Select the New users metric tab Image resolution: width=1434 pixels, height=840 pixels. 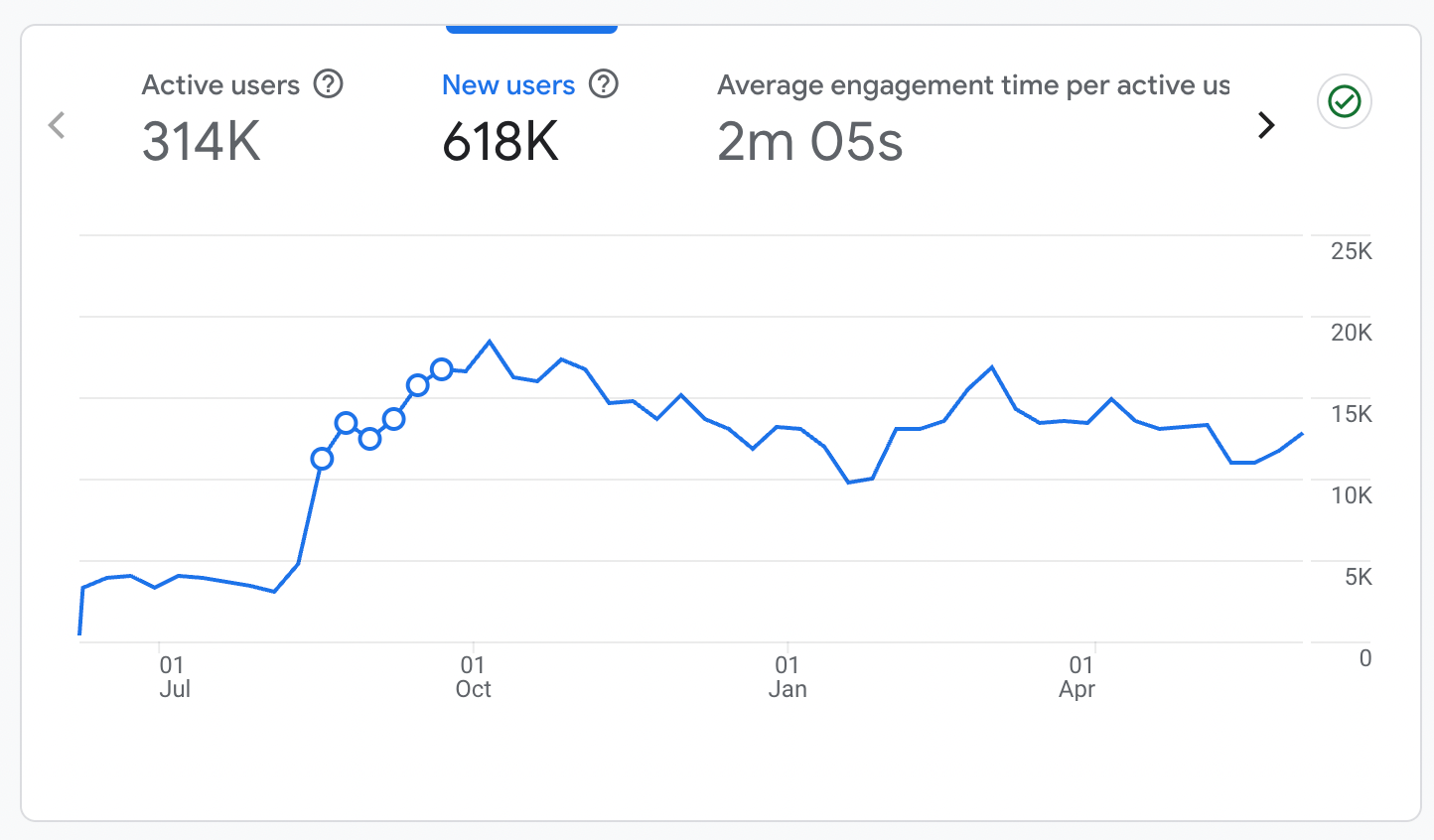click(x=507, y=85)
